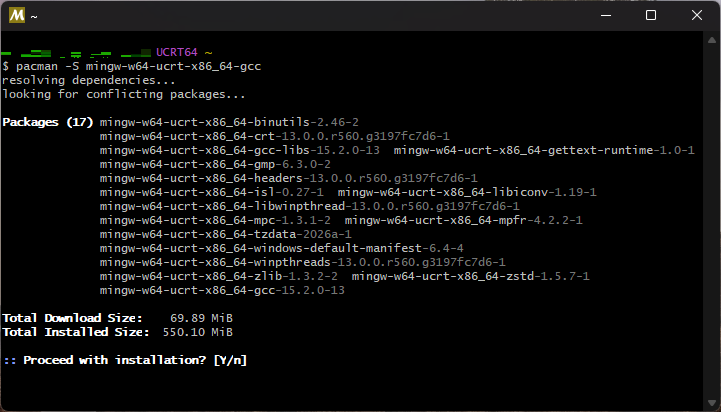This screenshot has width=721, height=412.
Task: Click the scrollbar down arrow
Action: click(712, 403)
